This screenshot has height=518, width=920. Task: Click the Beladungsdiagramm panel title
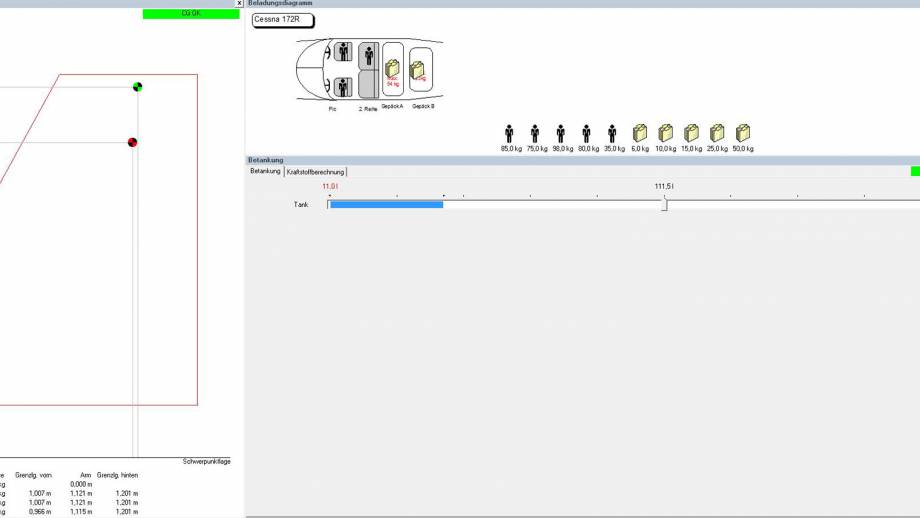280,3
